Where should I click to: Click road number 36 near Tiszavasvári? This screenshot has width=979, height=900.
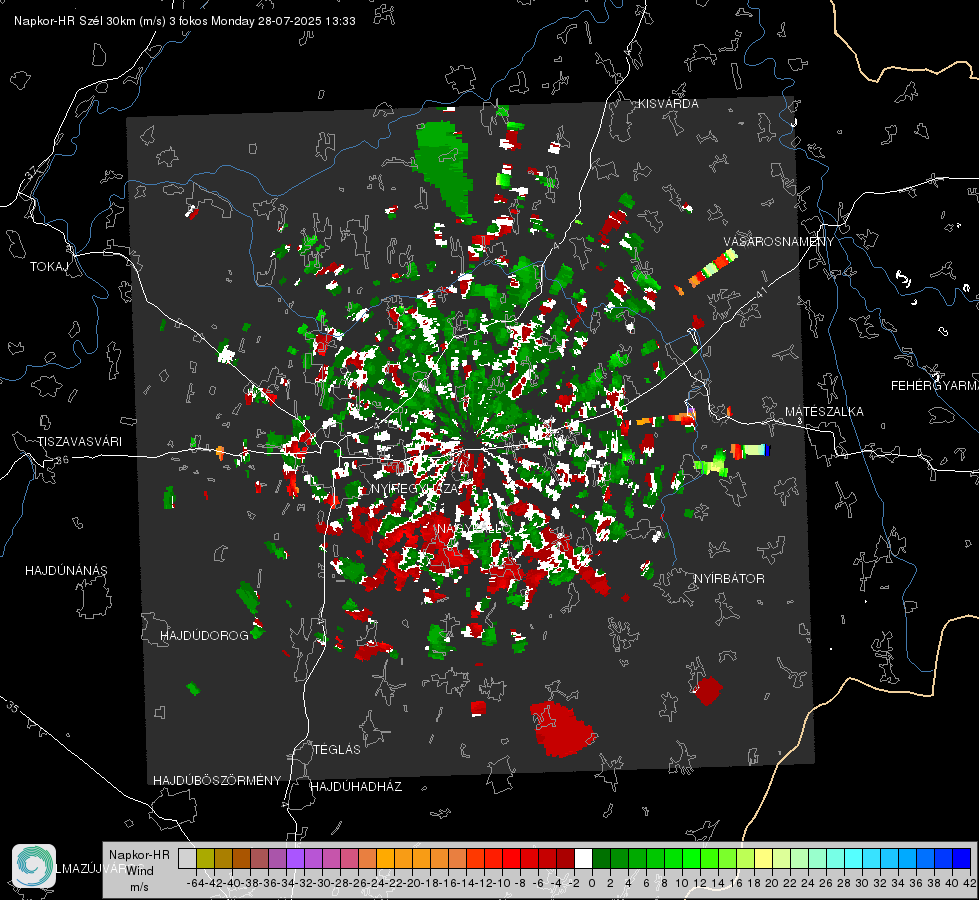[x=62, y=460]
